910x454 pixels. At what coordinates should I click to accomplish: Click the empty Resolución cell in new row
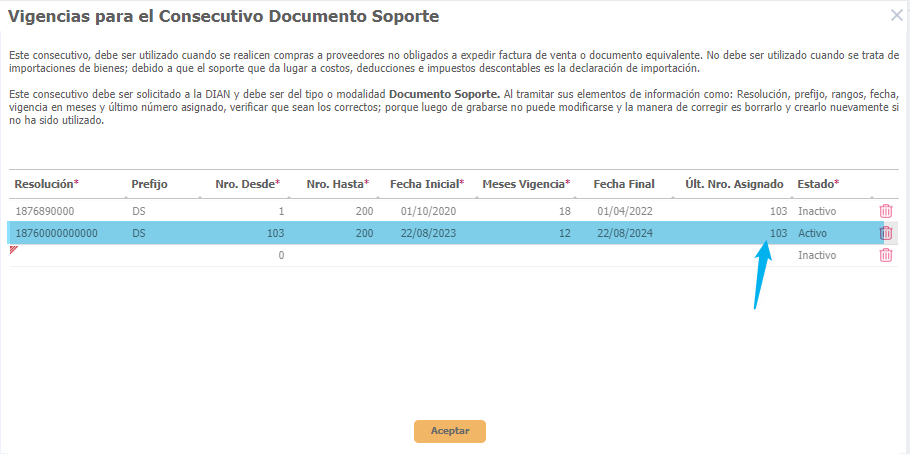pyautogui.click(x=65, y=255)
